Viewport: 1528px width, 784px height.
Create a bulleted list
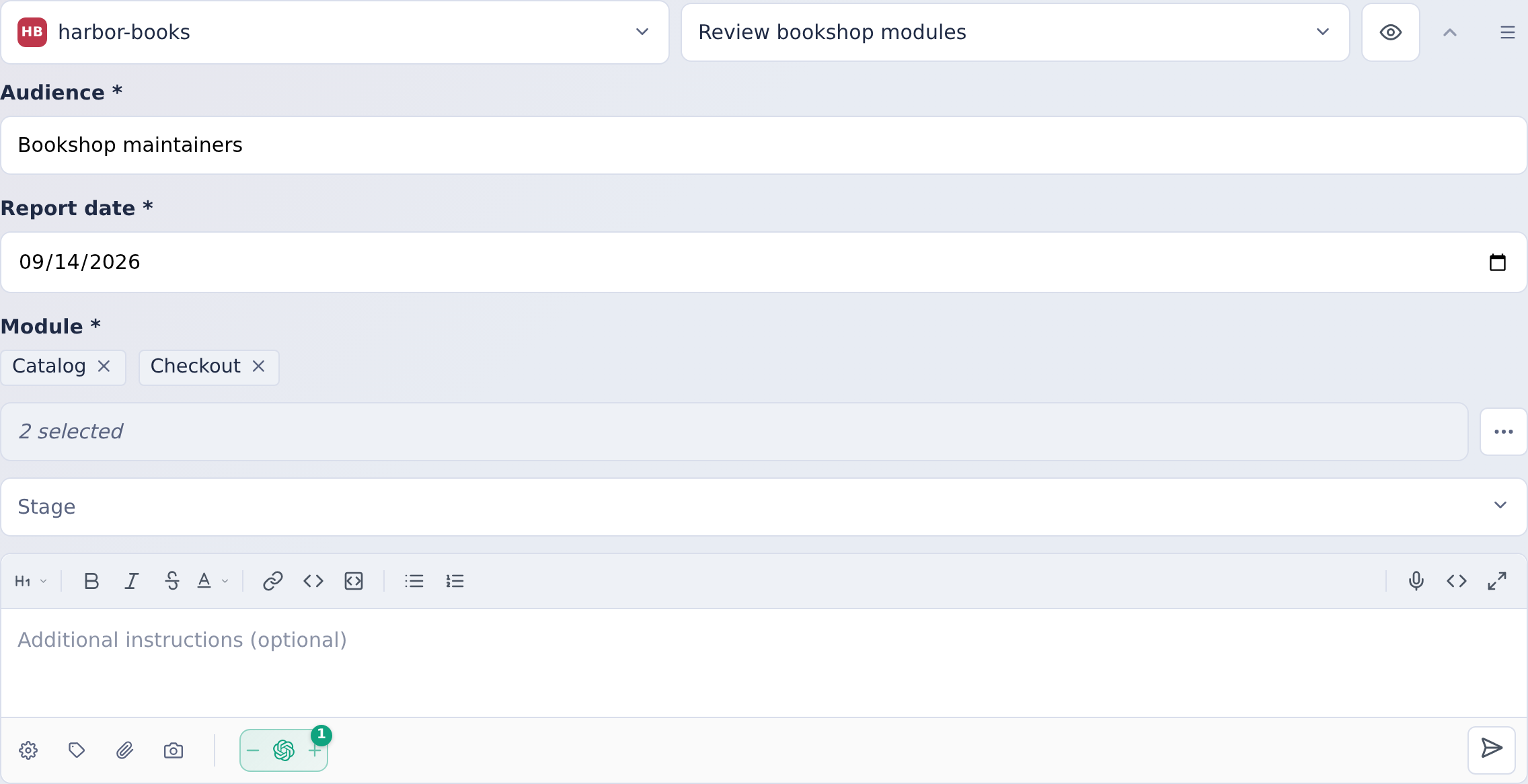tap(414, 581)
